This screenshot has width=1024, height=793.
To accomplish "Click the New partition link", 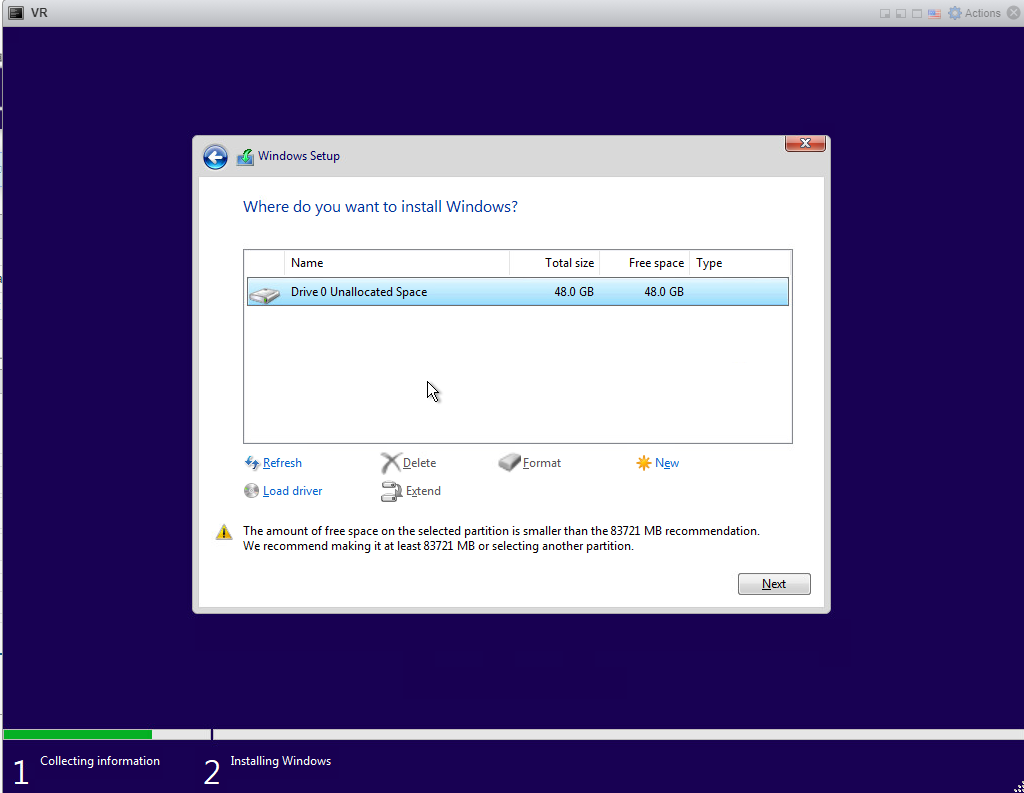I will (x=667, y=463).
